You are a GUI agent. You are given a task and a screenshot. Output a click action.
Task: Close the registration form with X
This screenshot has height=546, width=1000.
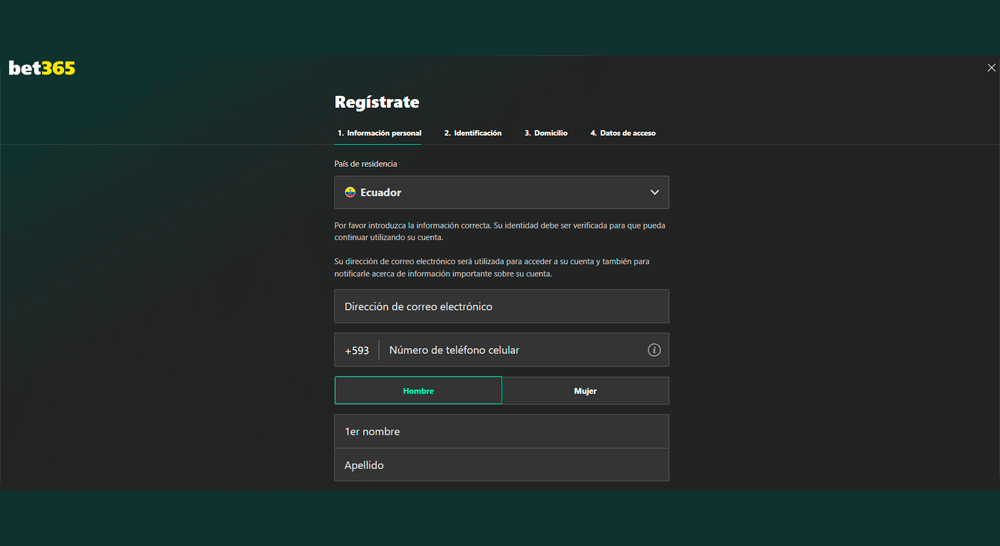991,68
